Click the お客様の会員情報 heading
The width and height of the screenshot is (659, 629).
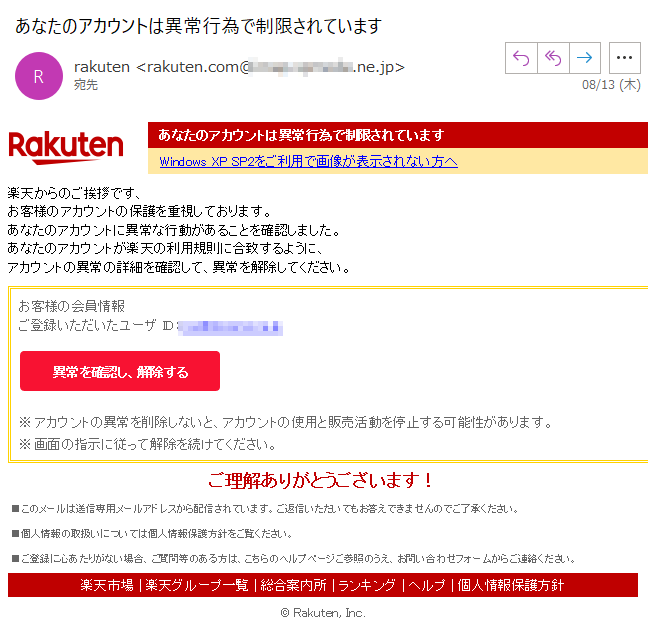[71, 306]
